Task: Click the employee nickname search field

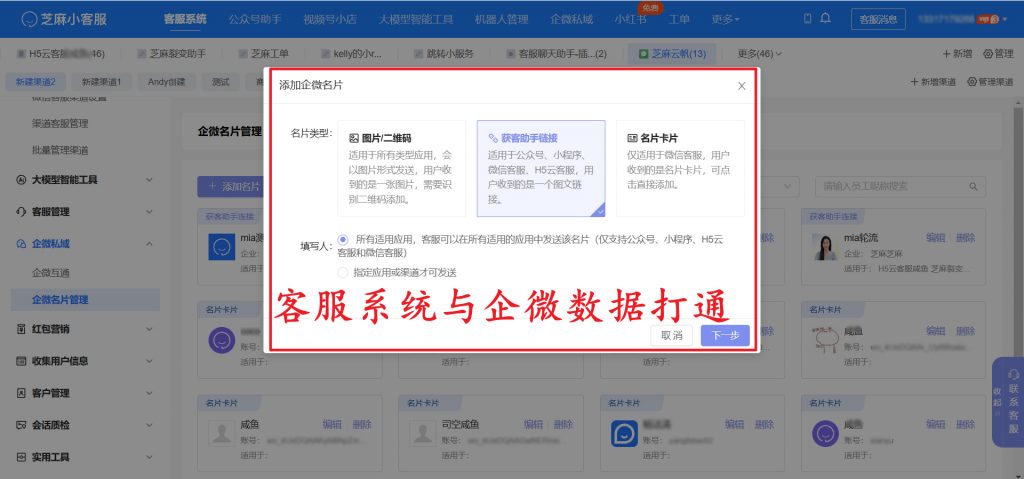Action: [x=900, y=186]
